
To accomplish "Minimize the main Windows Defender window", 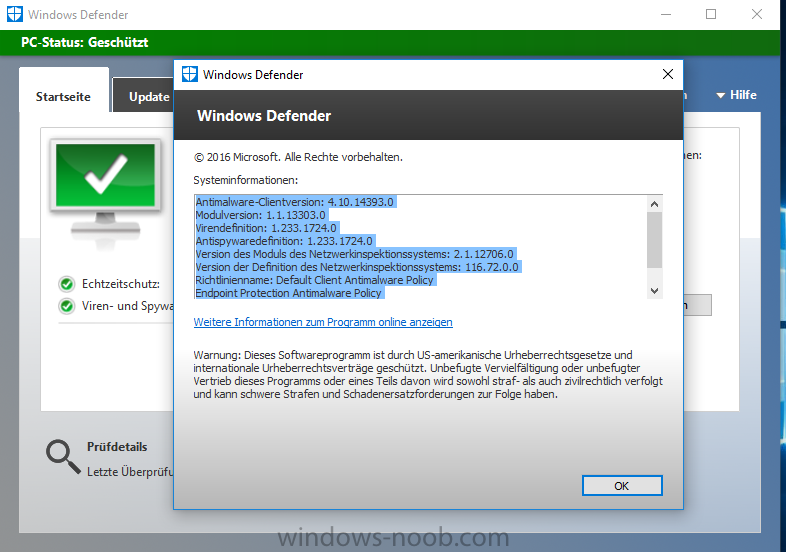I will [666, 14].
